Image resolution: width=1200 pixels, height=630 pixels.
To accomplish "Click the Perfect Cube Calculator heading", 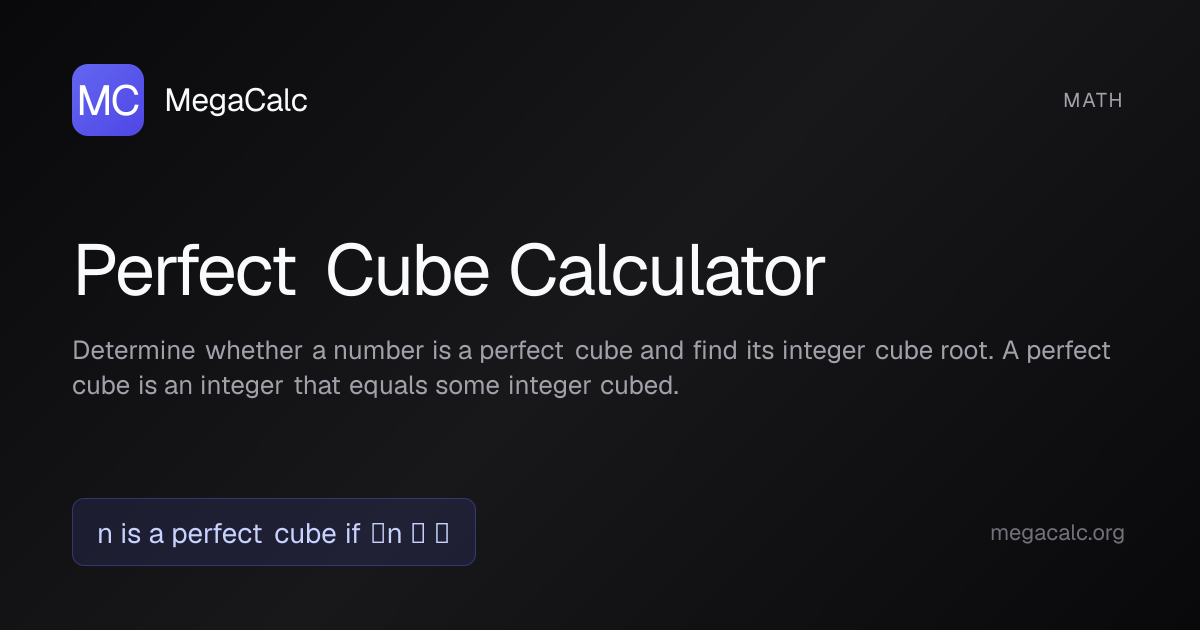I will [449, 272].
